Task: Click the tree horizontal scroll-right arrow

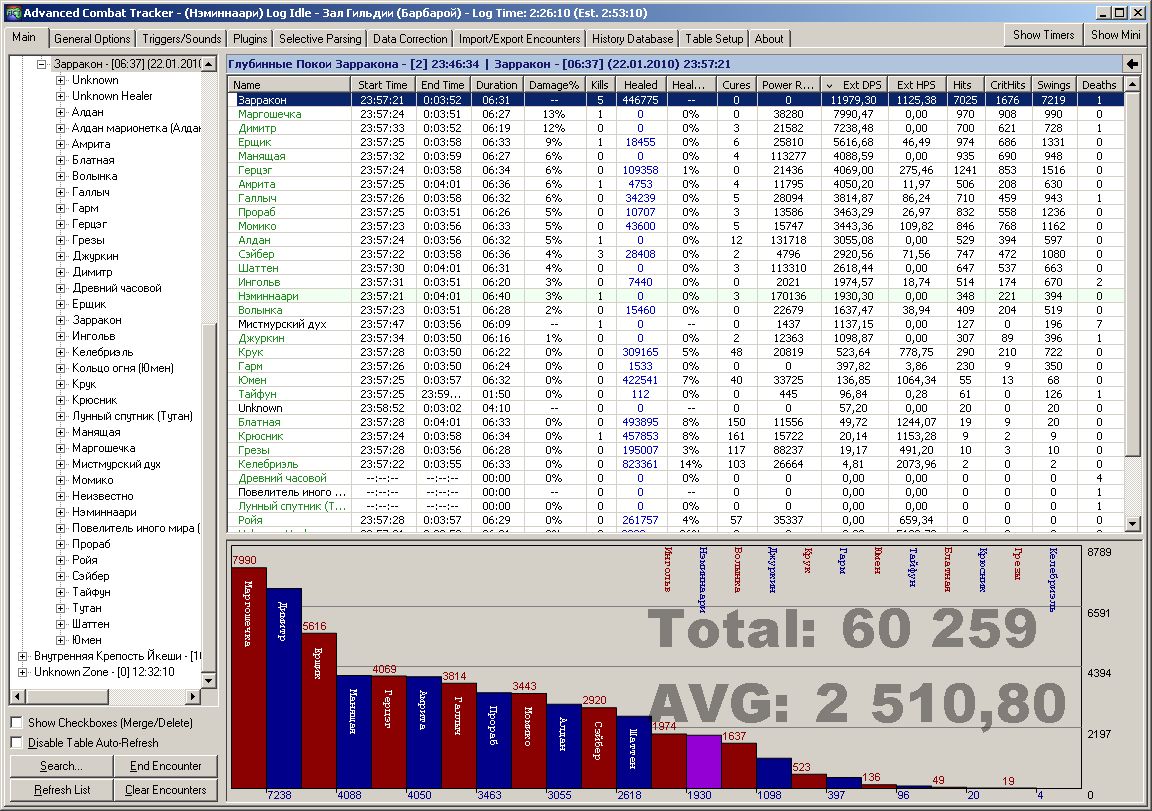Action: point(192,696)
